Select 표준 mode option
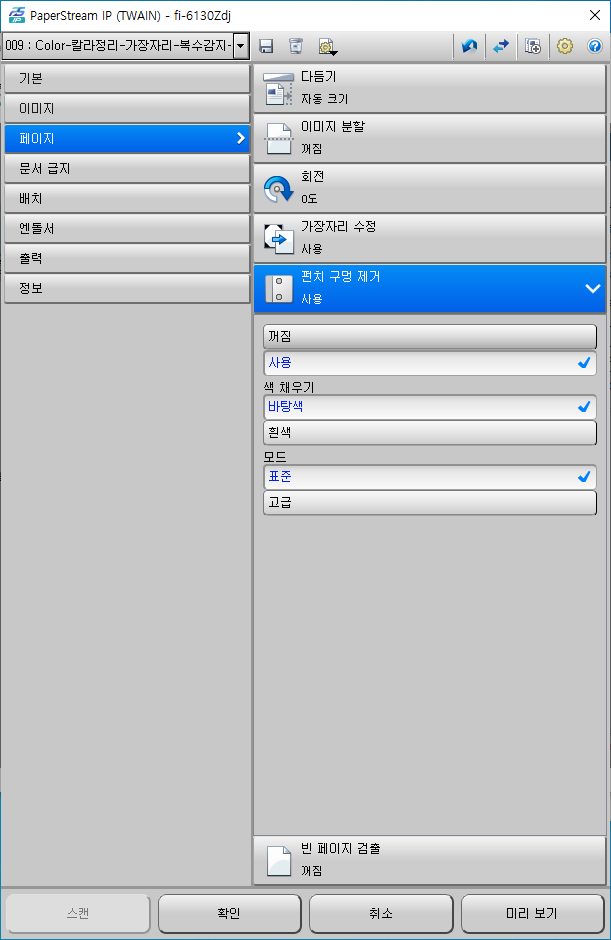Viewport: 611px width, 940px height. tap(429, 477)
